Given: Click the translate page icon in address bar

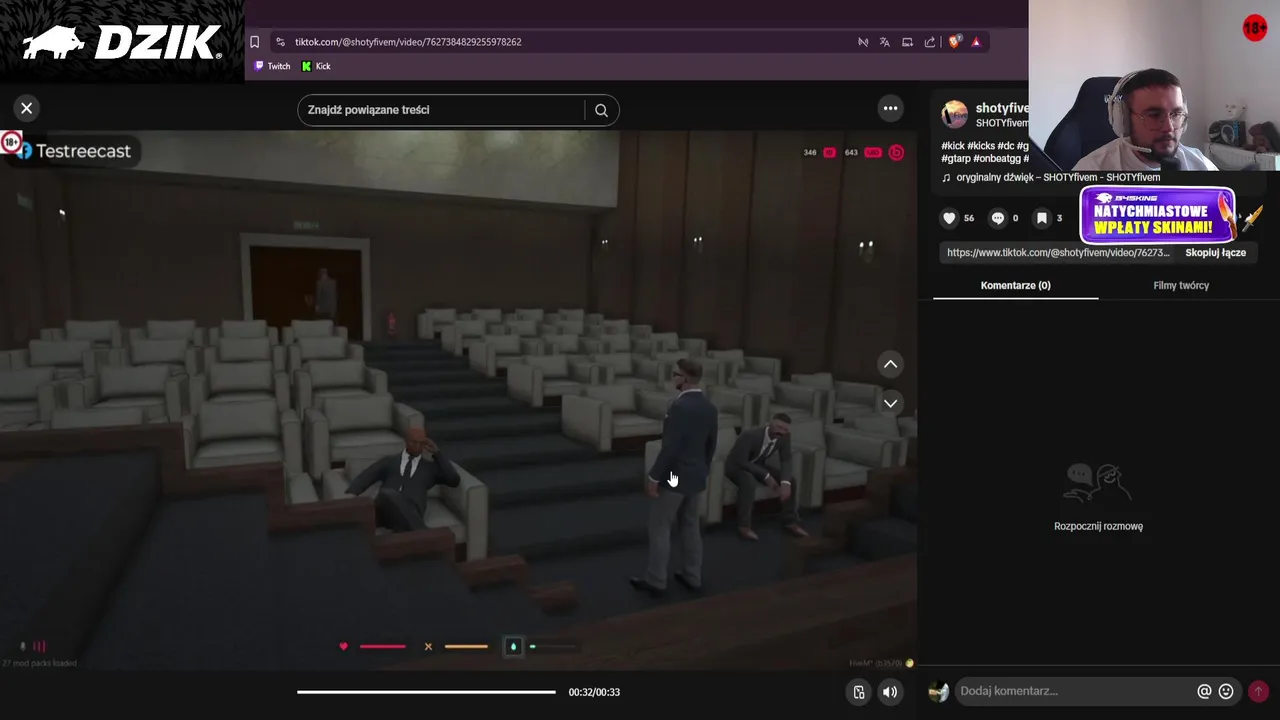Looking at the screenshot, I should click(x=885, y=42).
